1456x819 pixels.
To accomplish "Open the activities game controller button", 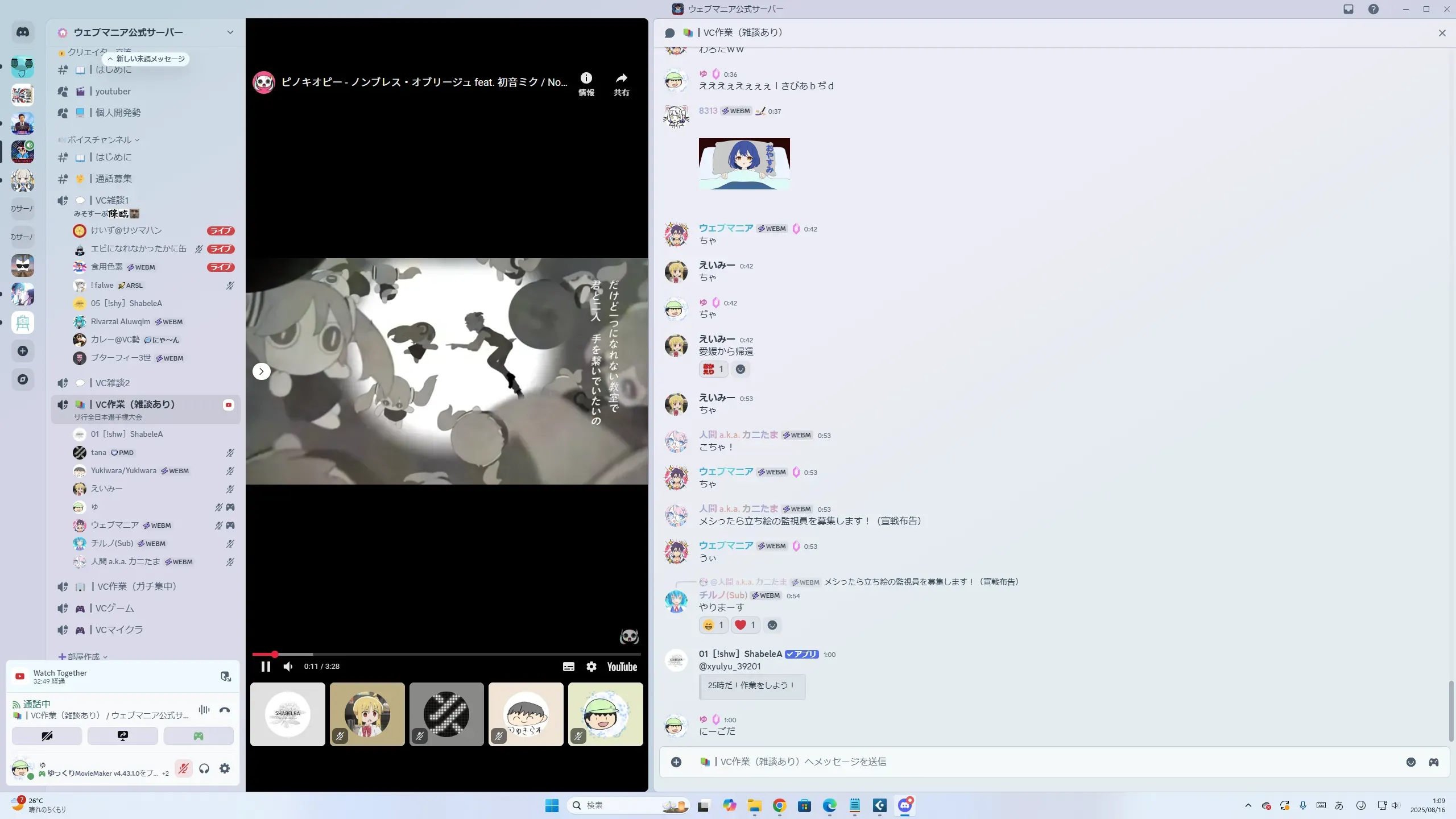I will [x=198, y=736].
